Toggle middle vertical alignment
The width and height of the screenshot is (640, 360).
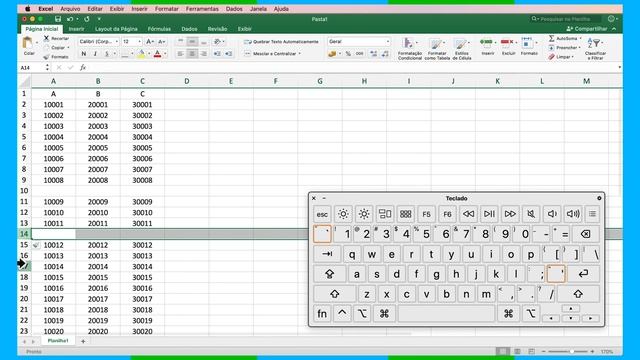(192, 42)
